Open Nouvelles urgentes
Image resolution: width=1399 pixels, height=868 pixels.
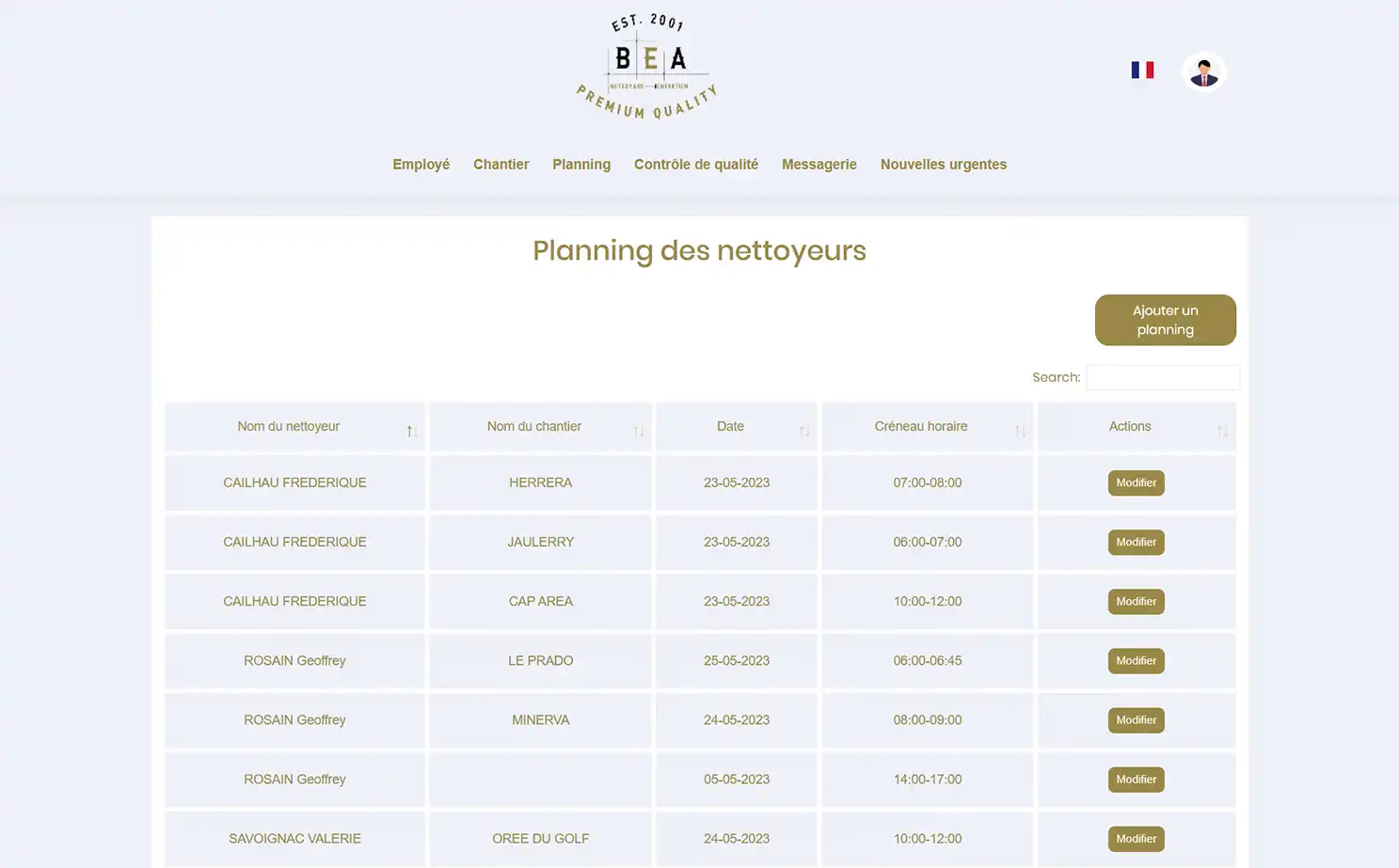943,165
